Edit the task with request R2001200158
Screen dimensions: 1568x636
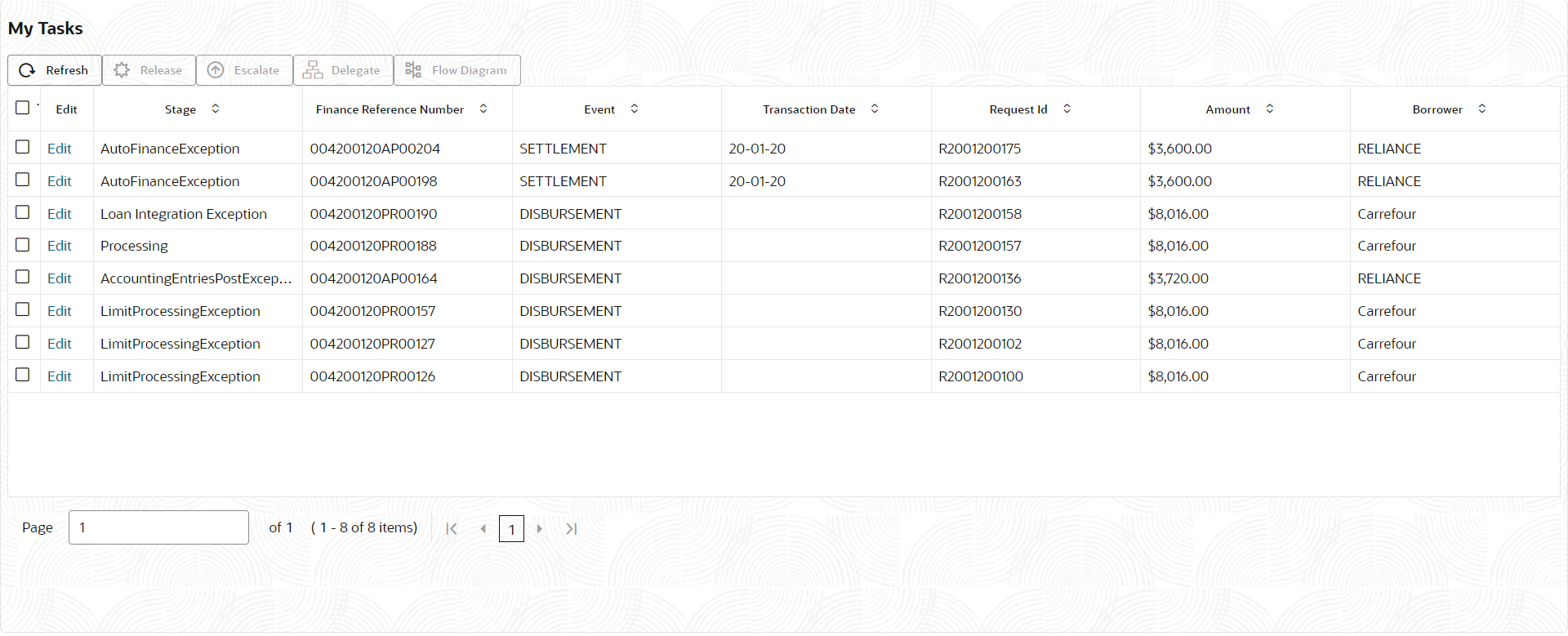60,214
